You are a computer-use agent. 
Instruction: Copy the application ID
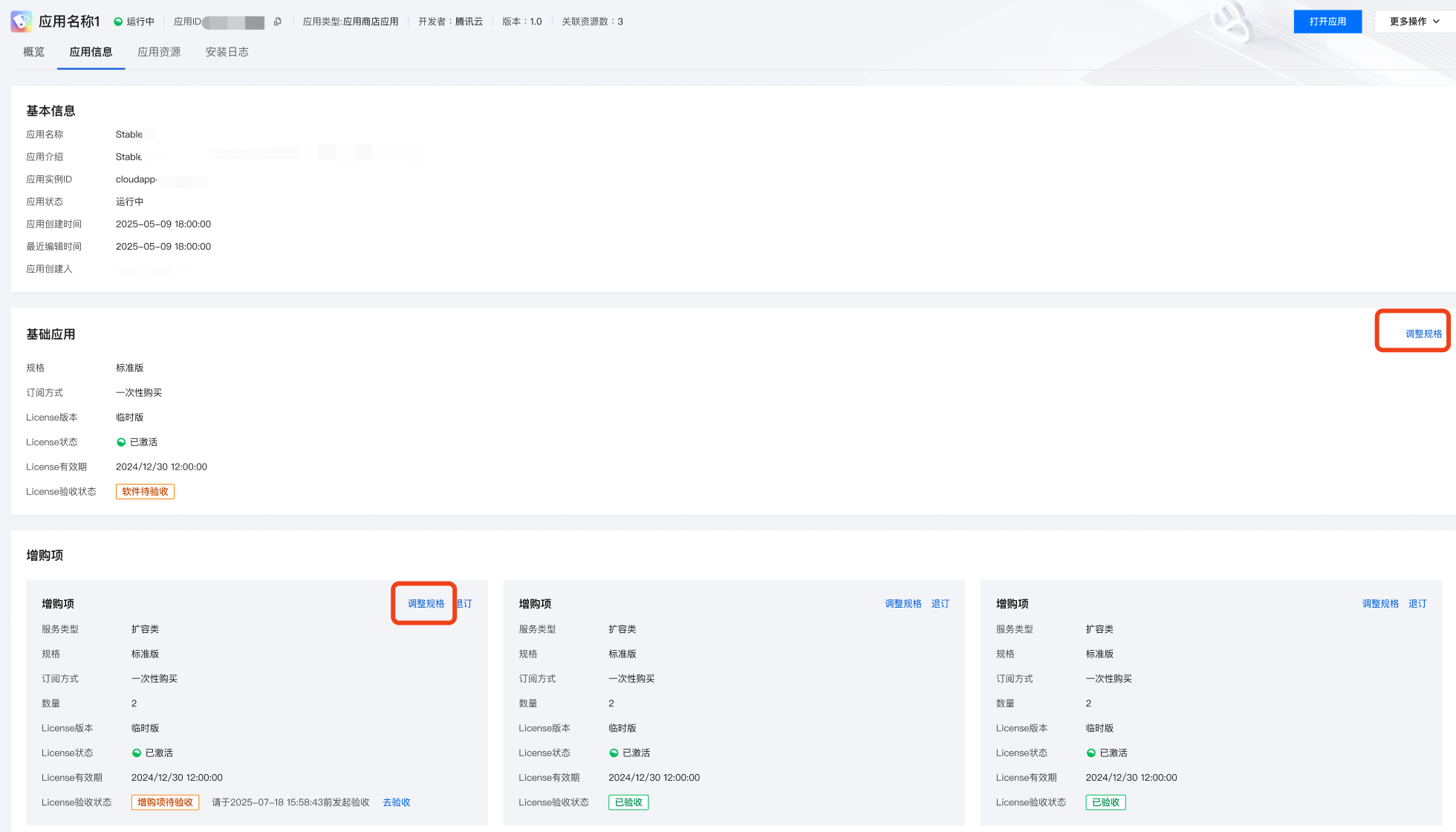[278, 22]
